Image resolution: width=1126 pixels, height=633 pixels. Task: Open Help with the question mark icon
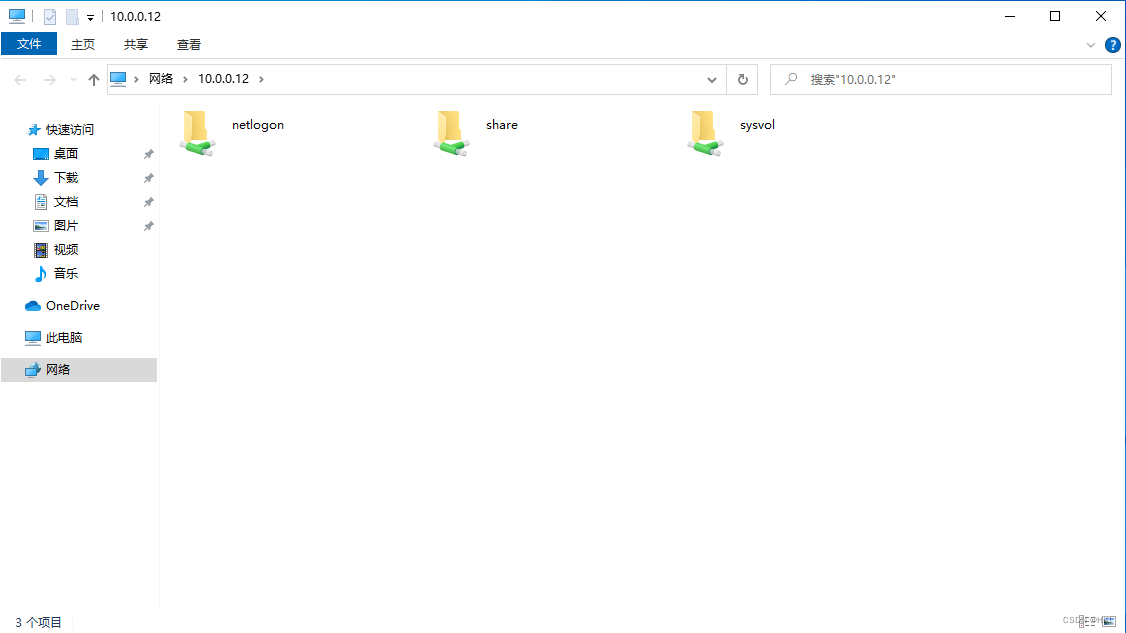tap(1112, 45)
